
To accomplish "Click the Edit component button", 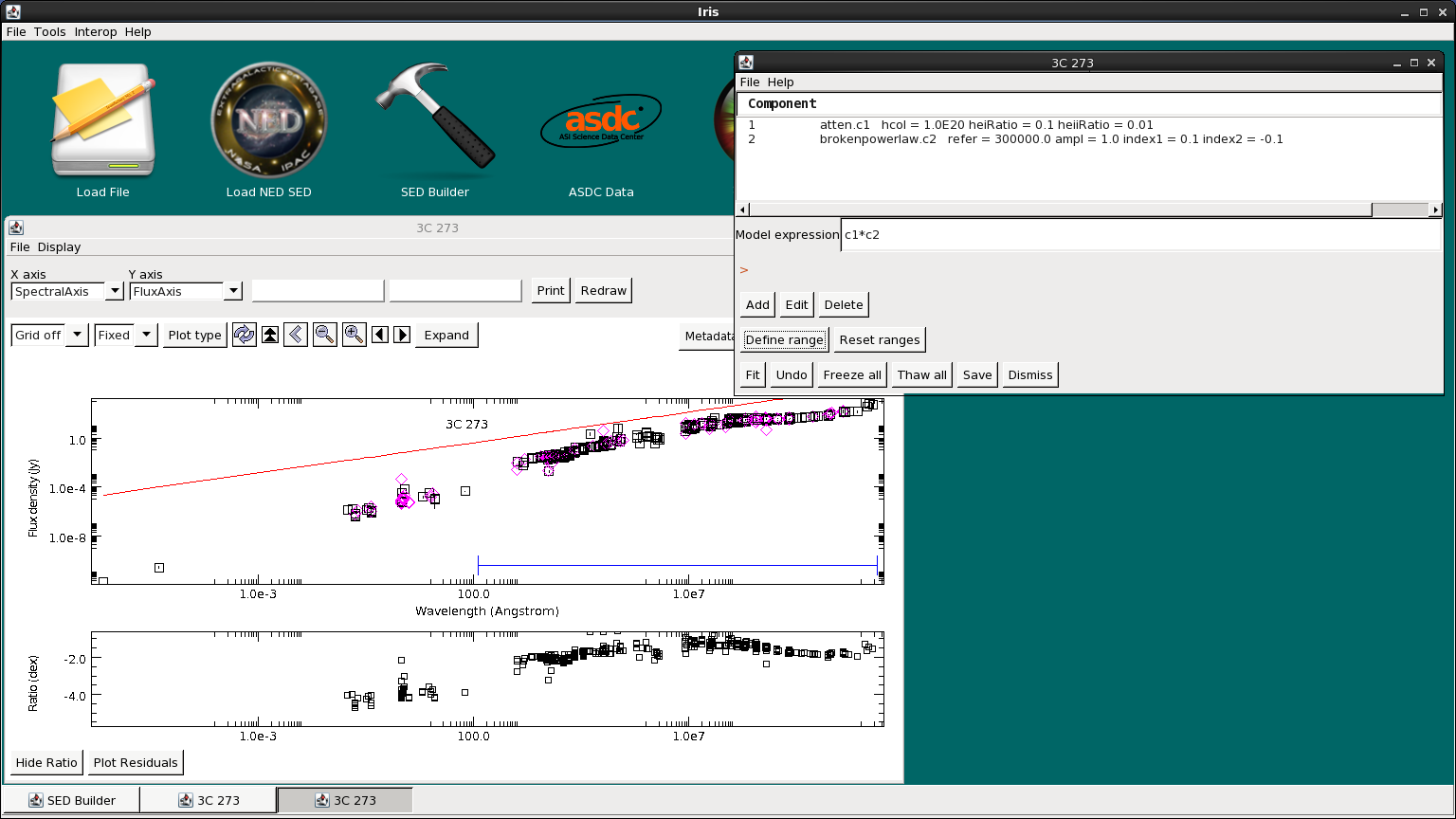I will (x=796, y=304).
